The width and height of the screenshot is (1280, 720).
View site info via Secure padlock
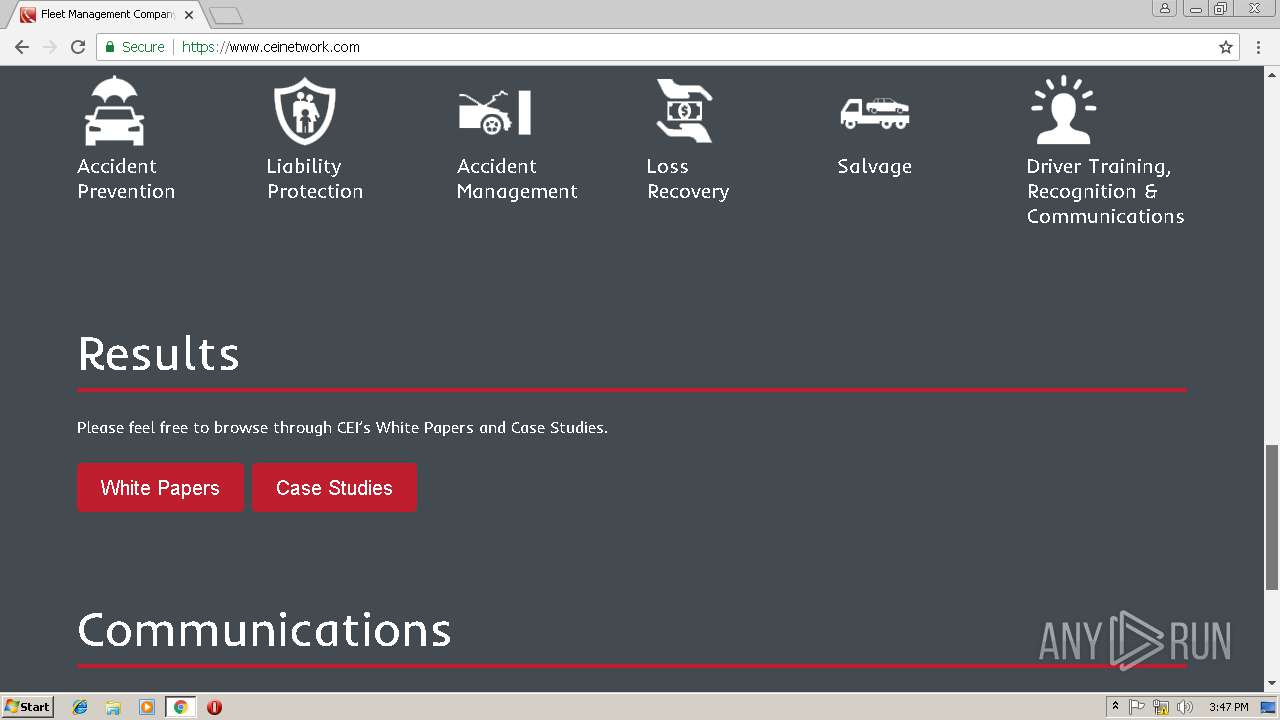[134, 47]
